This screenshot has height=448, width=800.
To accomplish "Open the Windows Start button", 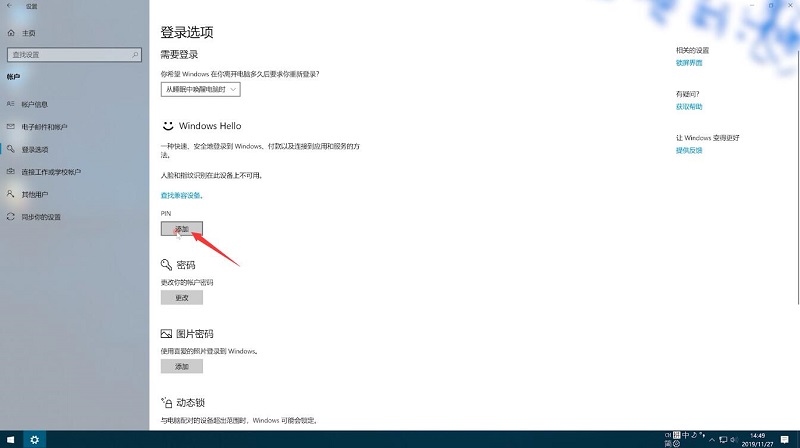I will pos(11,439).
